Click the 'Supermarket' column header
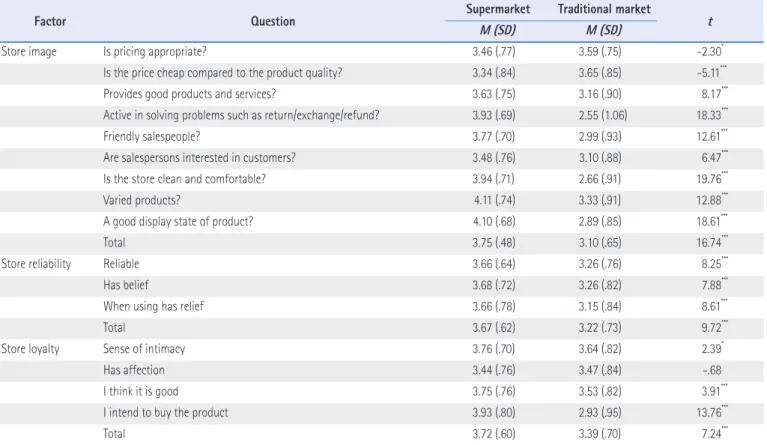Viewport: 767px width, 445px height. [x=498, y=9]
